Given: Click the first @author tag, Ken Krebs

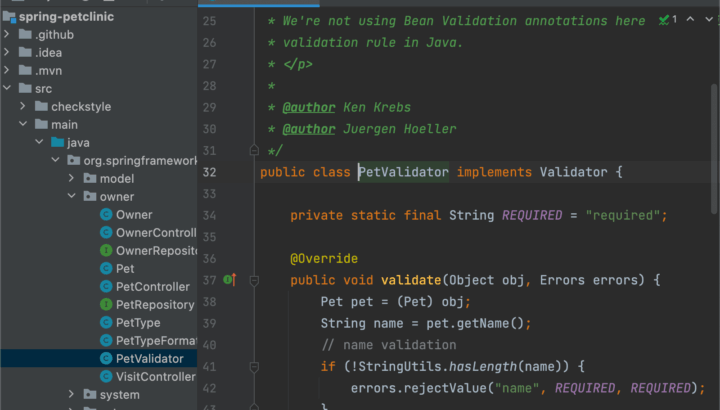Looking at the screenshot, I should [309, 107].
